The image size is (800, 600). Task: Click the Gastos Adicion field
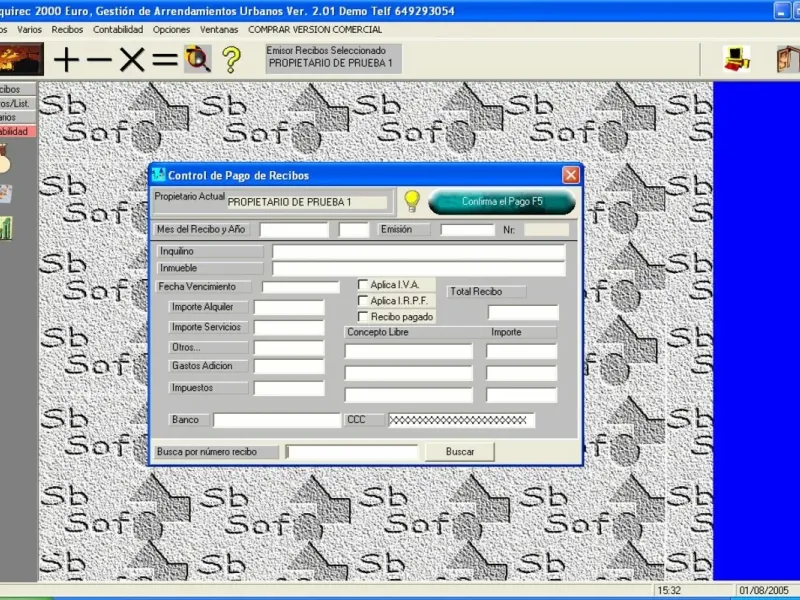coord(289,366)
